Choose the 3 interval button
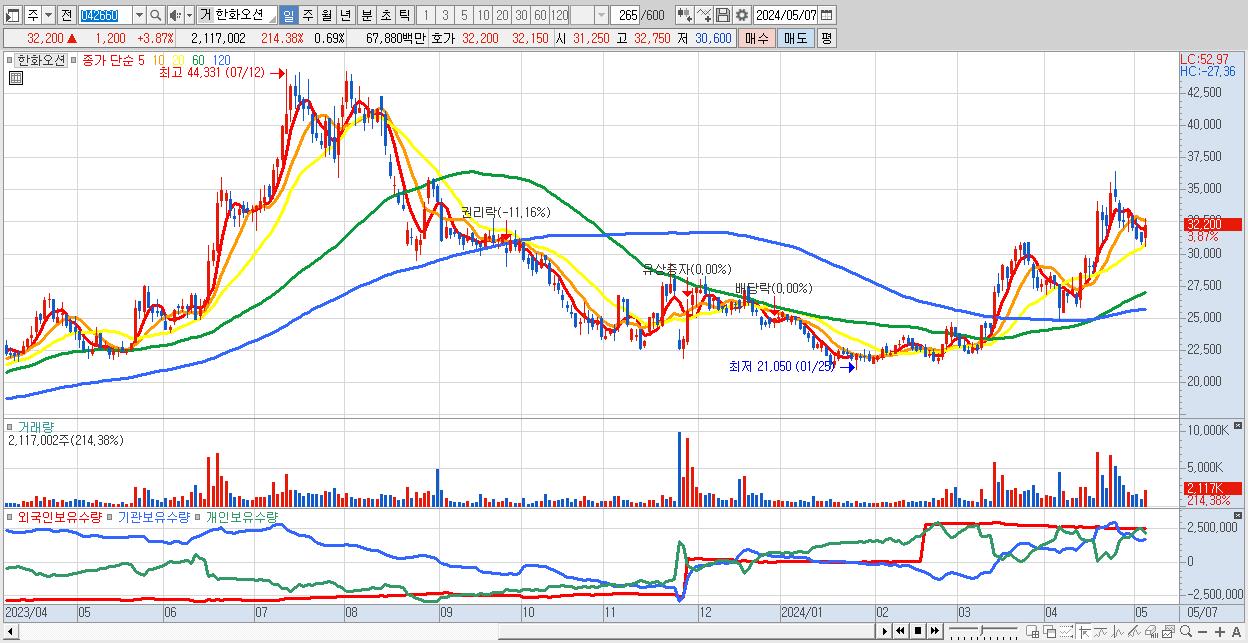 [445, 15]
